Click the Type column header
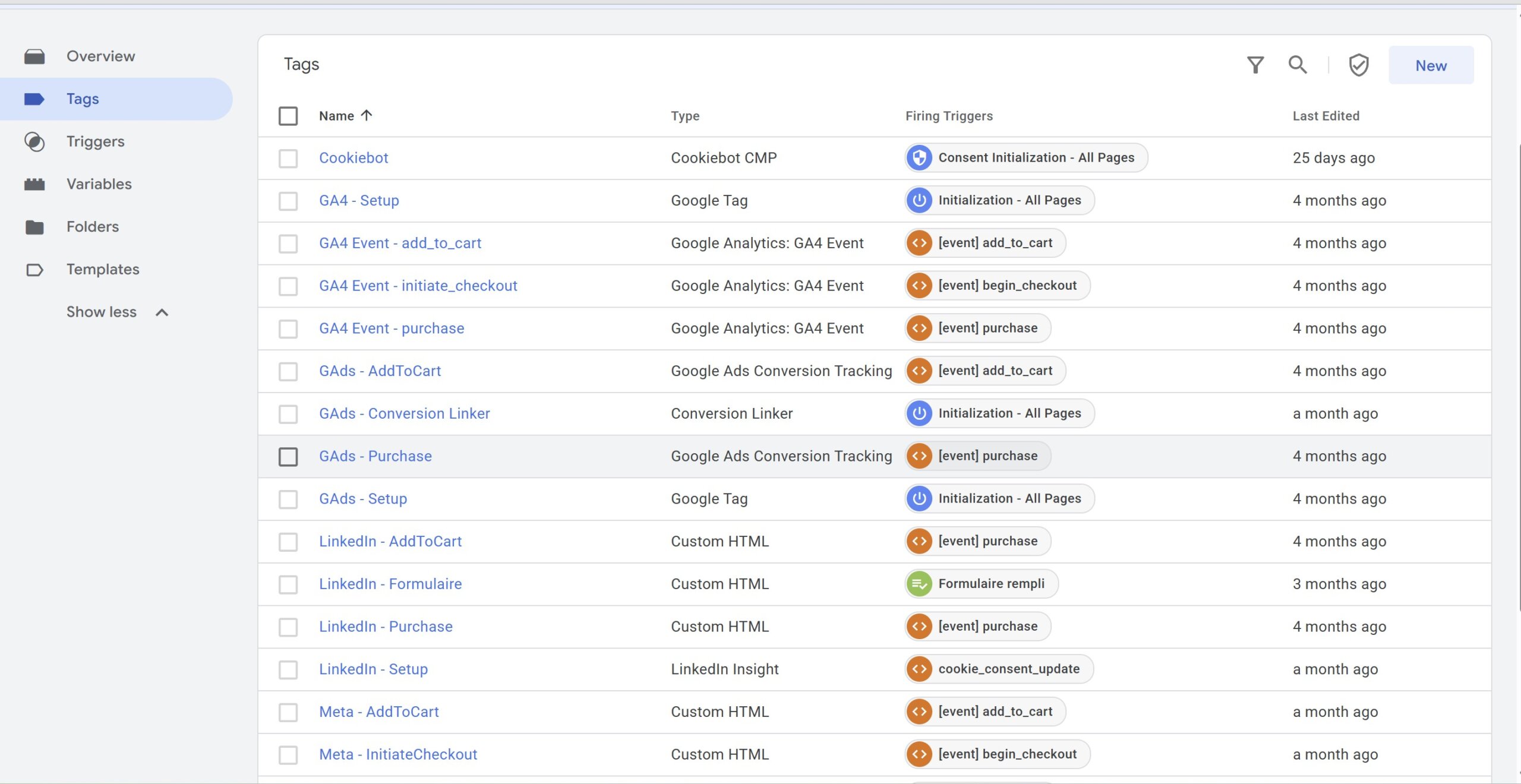The height and width of the screenshot is (784, 1521). (685, 116)
